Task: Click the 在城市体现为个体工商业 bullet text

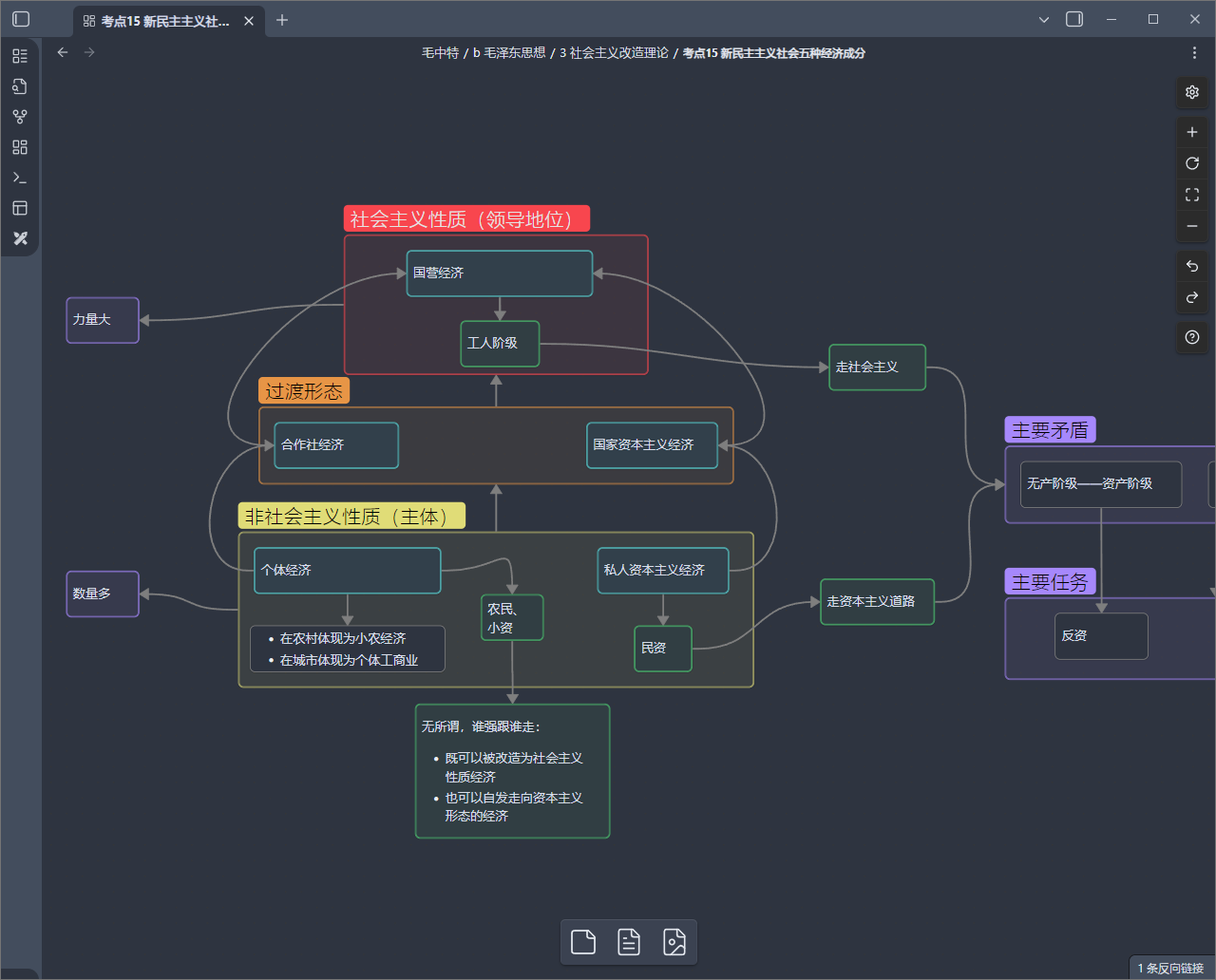Action: tap(349, 660)
